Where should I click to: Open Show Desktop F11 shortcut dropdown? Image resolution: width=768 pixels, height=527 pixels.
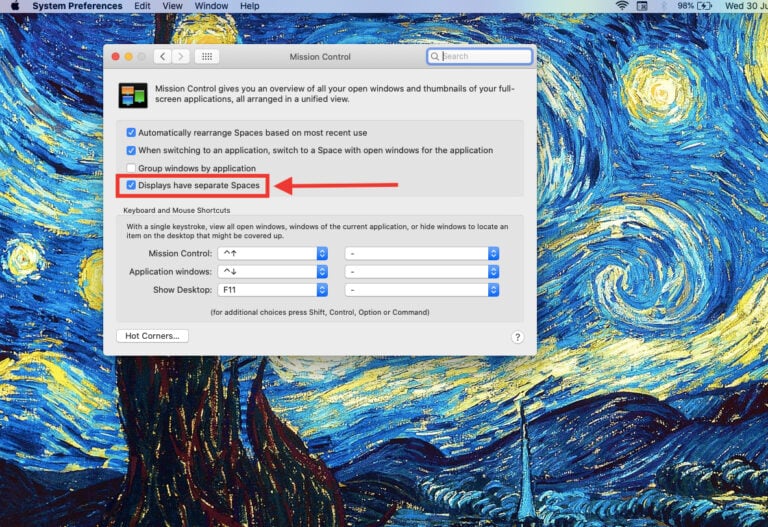[x=273, y=290]
